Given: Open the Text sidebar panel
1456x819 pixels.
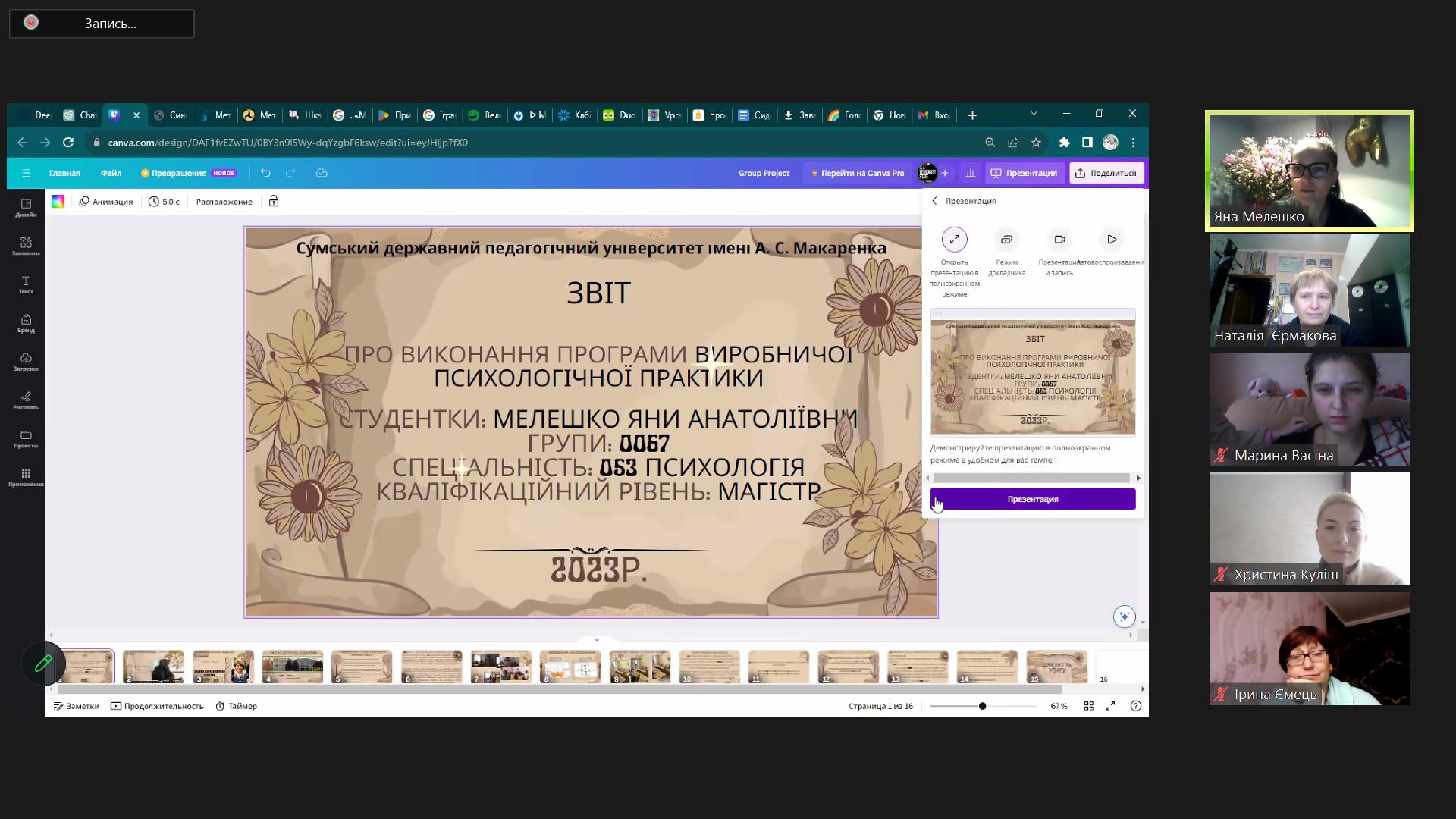Looking at the screenshot, I should pos(26,284).
